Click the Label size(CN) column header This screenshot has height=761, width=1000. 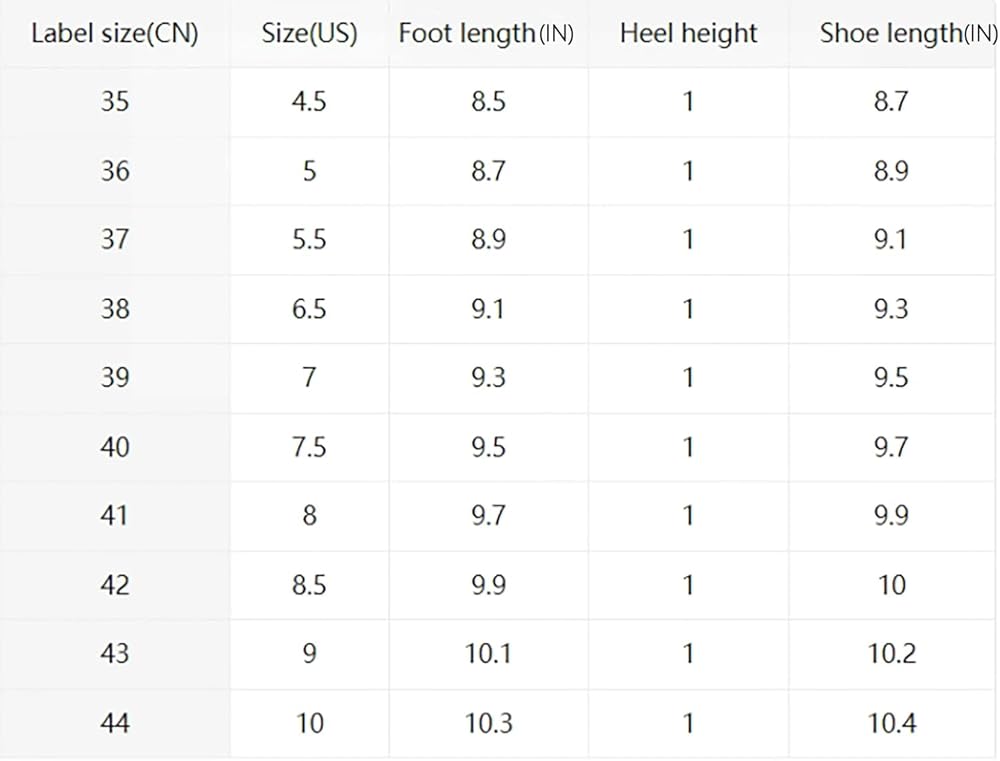click(x=115, y=33)
